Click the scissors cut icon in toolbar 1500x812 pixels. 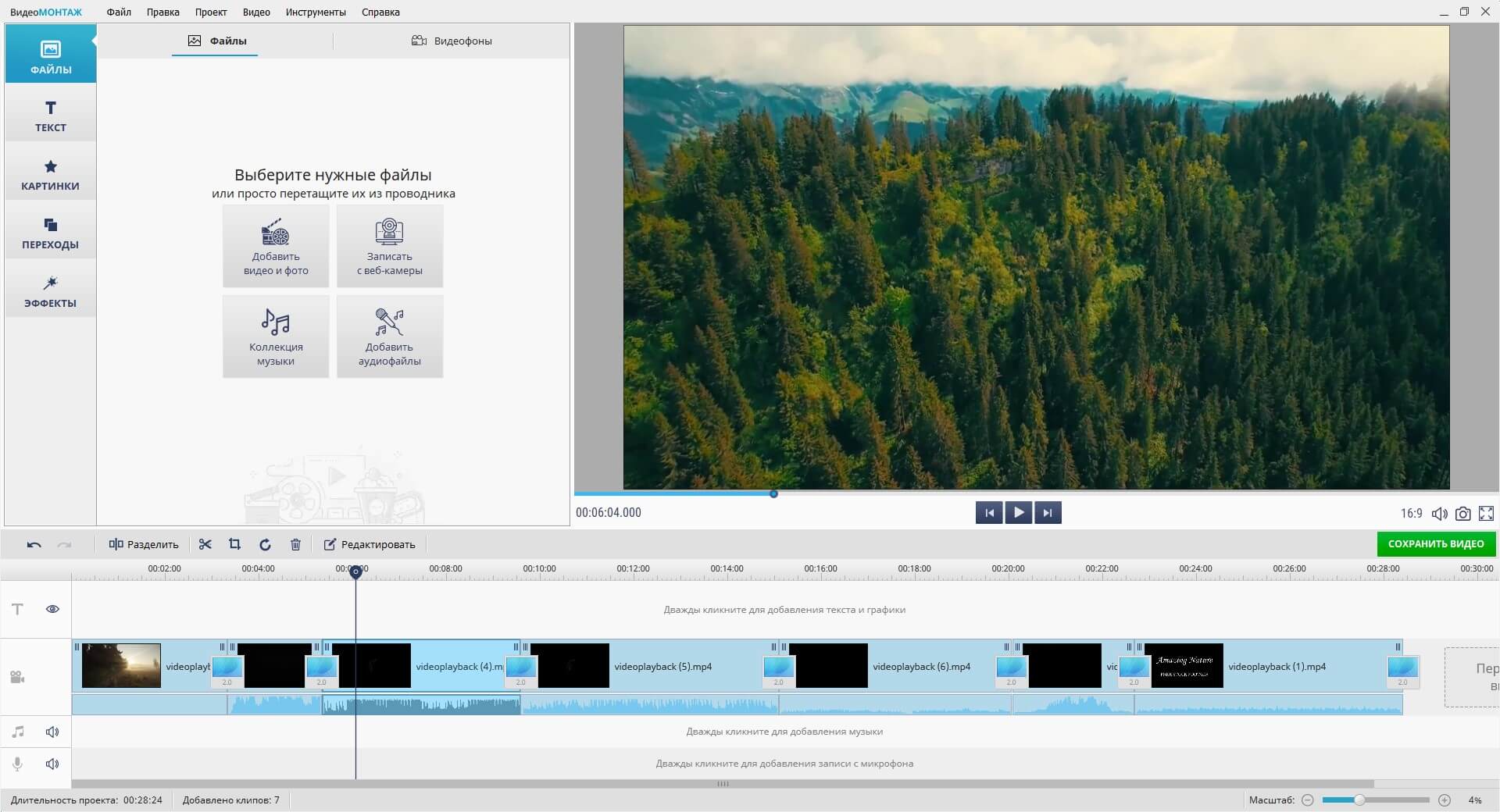tap(205, 544)
